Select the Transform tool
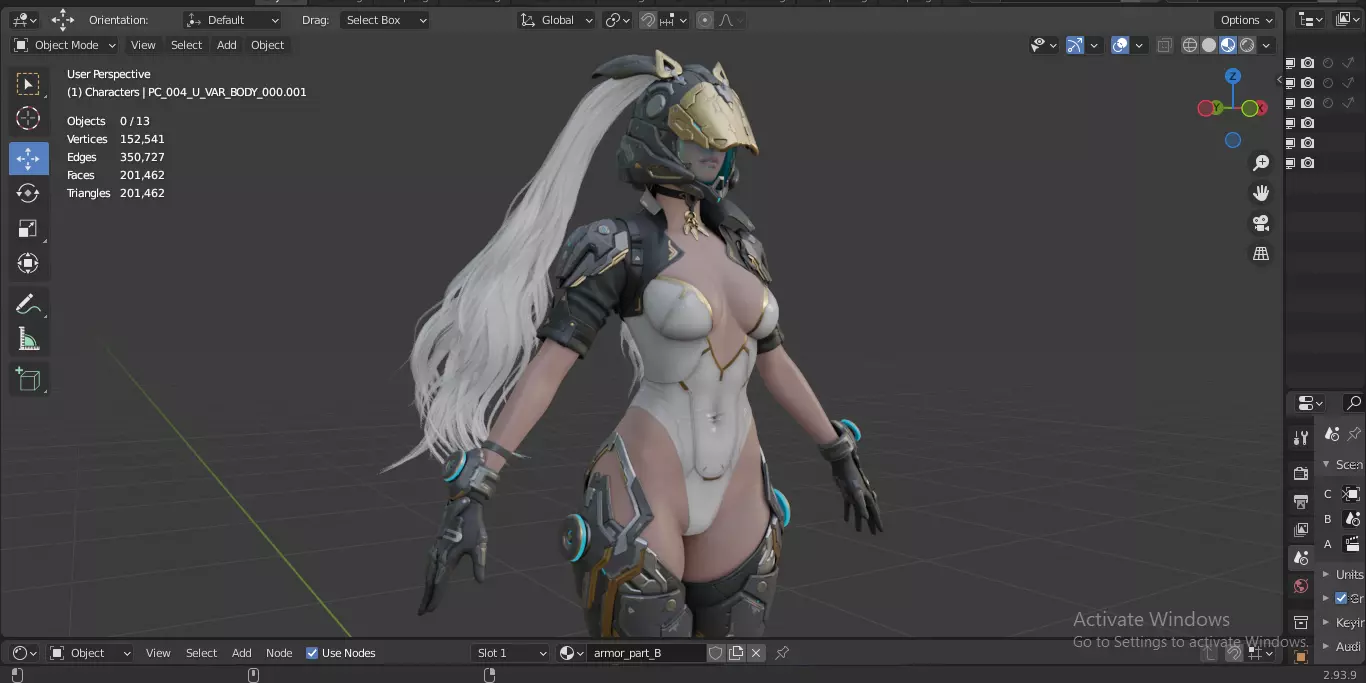This screenshot has height=683, width=1366. [29, 264]
